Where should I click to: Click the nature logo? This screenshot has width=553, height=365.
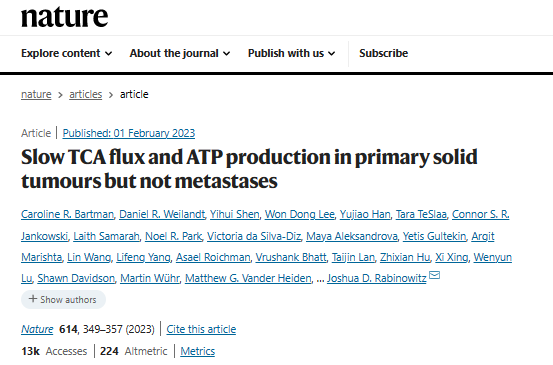[x=65, y=17]
